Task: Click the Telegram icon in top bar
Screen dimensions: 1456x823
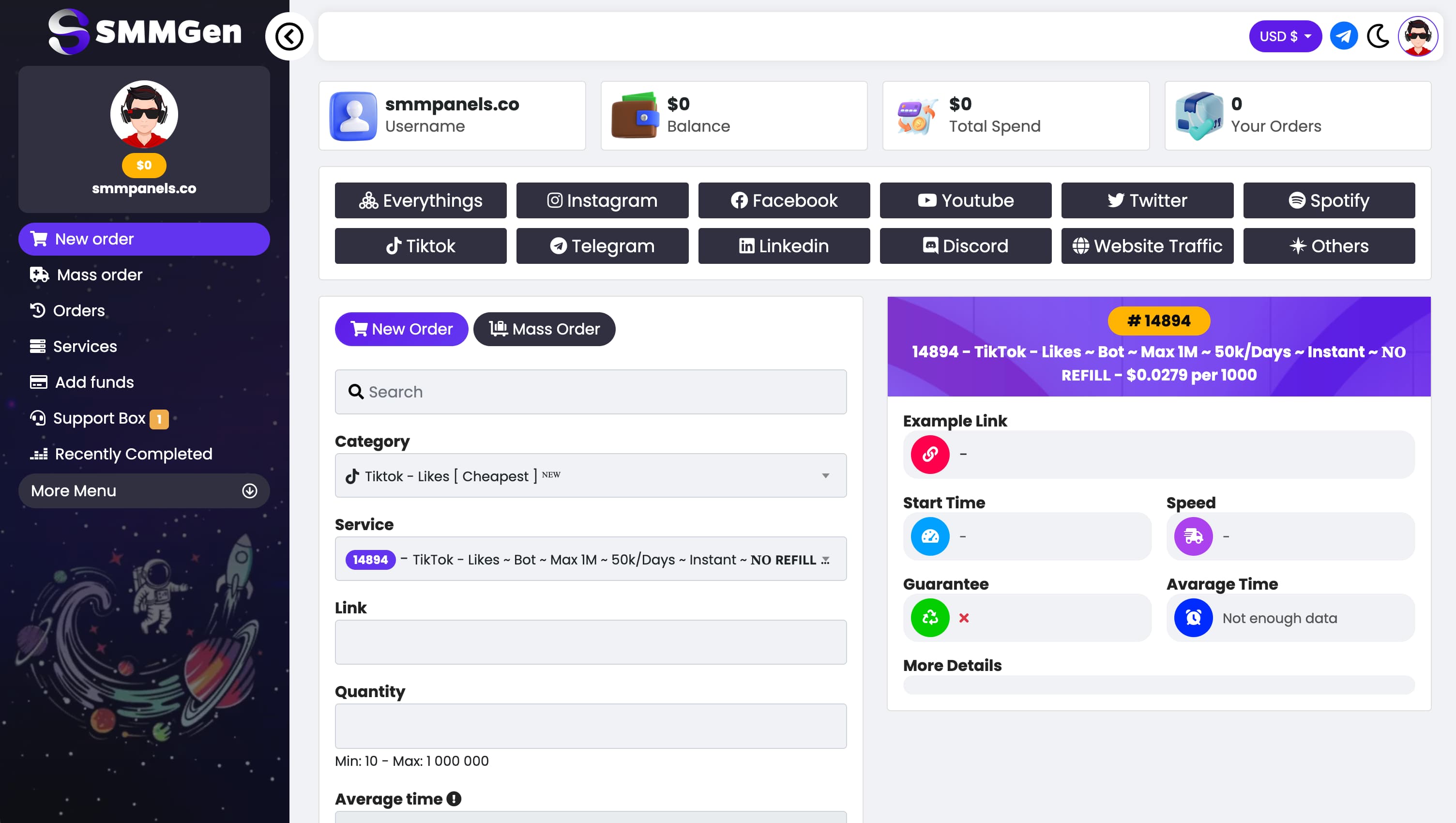Action: click(x=1343, y=37)
